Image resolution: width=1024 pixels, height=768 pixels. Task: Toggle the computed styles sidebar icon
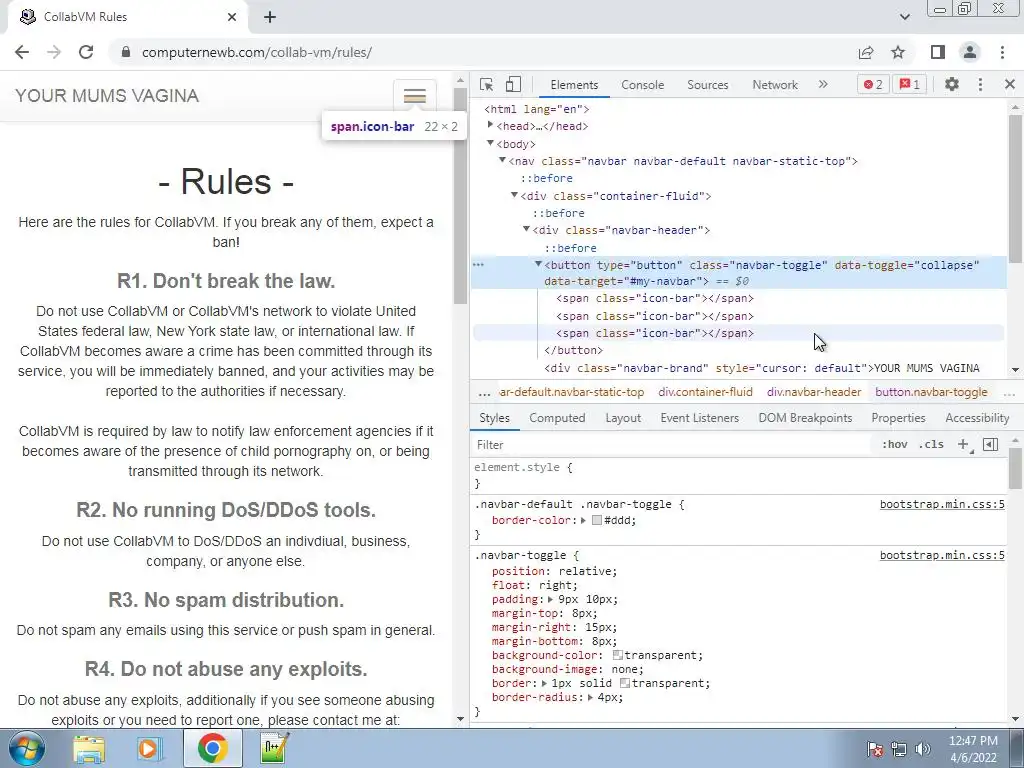click(x=990, y=445)
